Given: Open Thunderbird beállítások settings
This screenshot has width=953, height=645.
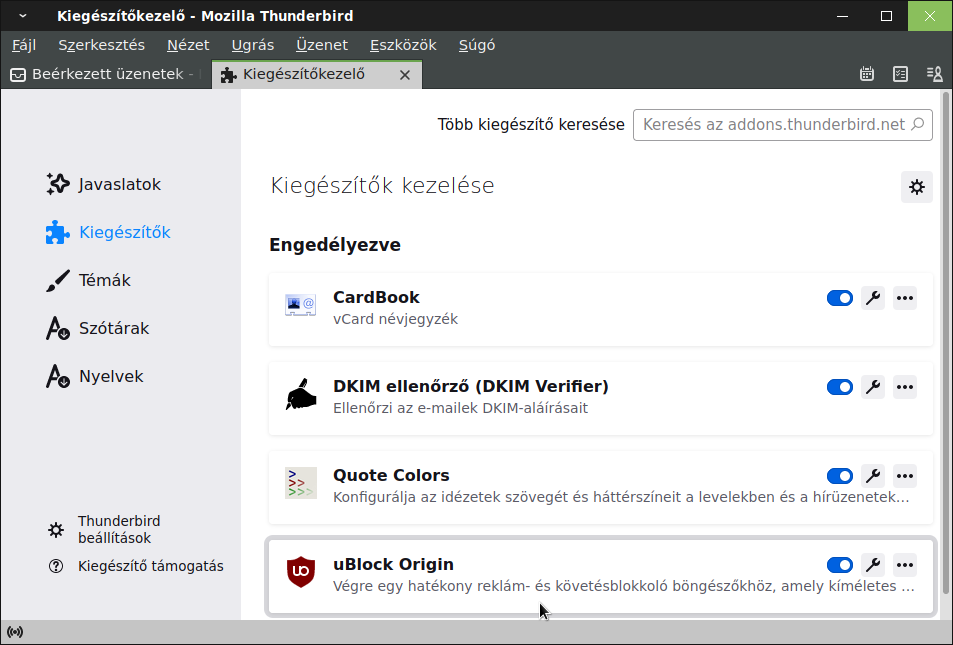Looking at the screenshot, I should [104, 529].
